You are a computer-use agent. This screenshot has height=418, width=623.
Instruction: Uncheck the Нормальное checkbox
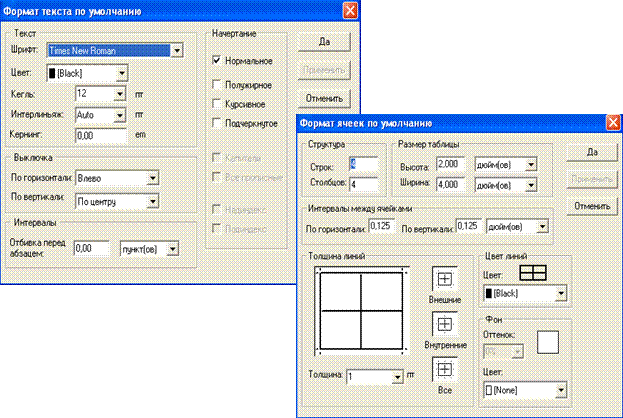click(x=217, y=61)
